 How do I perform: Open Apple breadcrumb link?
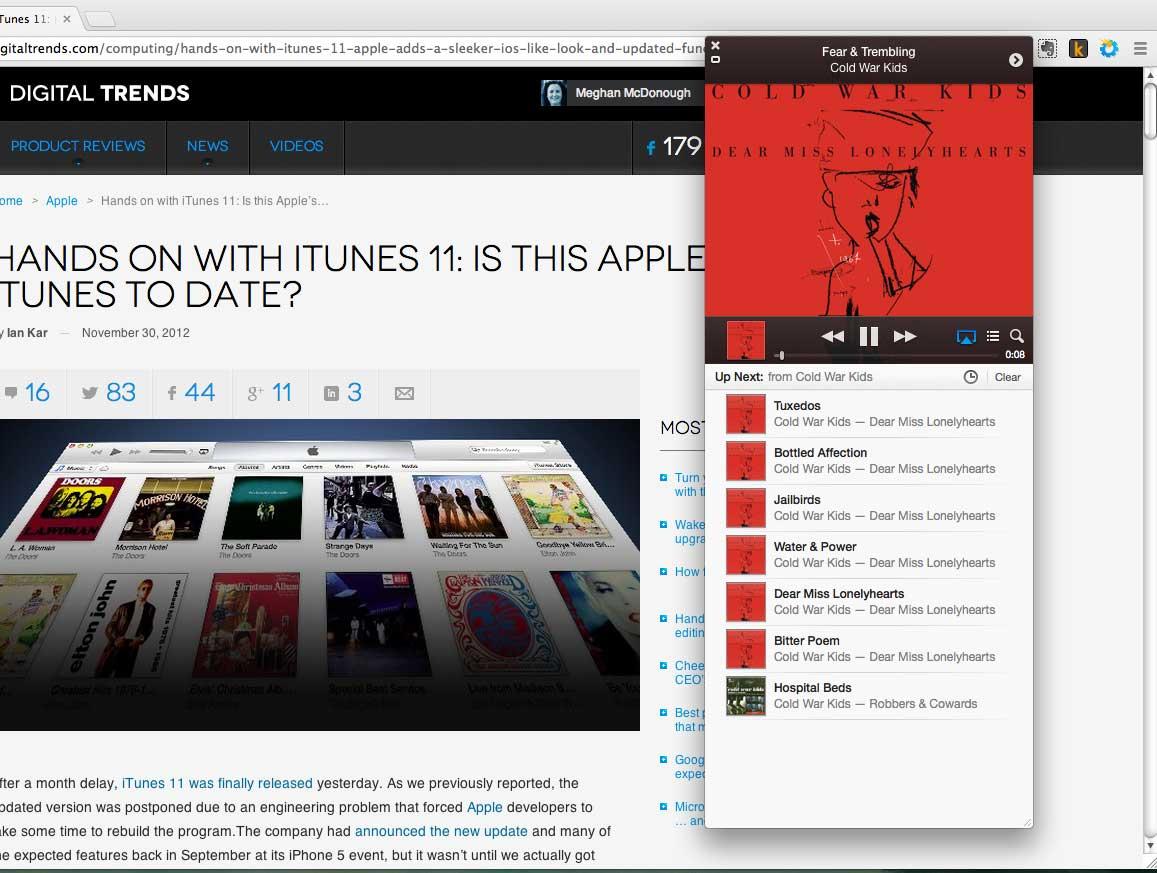61,201
